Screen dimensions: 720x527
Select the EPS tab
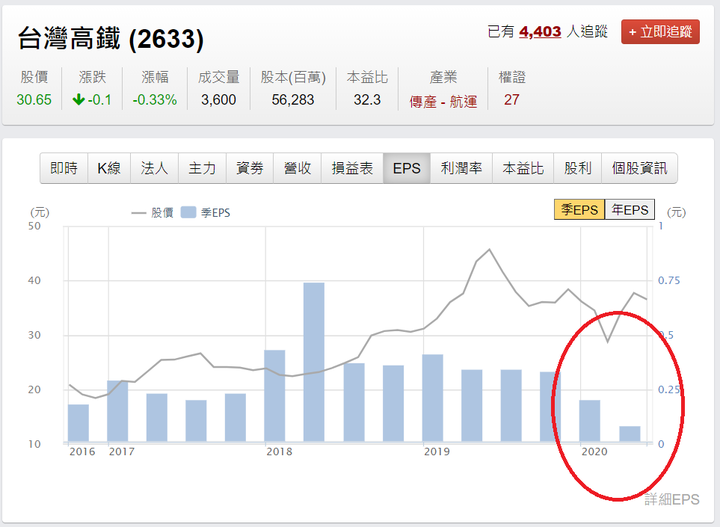(x=406, y=168)
